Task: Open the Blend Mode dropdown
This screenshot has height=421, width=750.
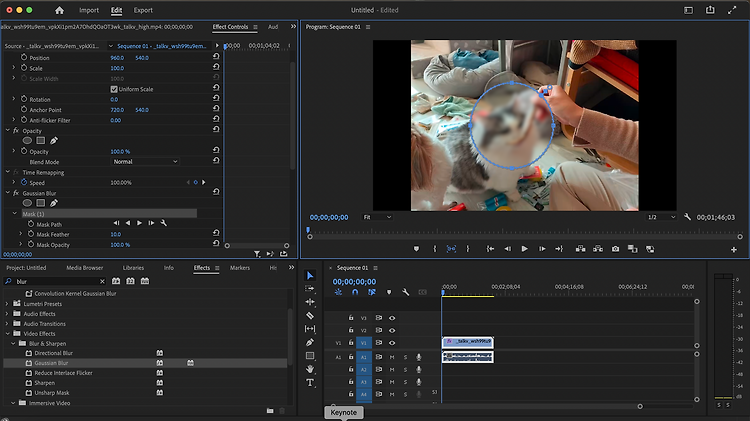Action: [x=144, y=161]
